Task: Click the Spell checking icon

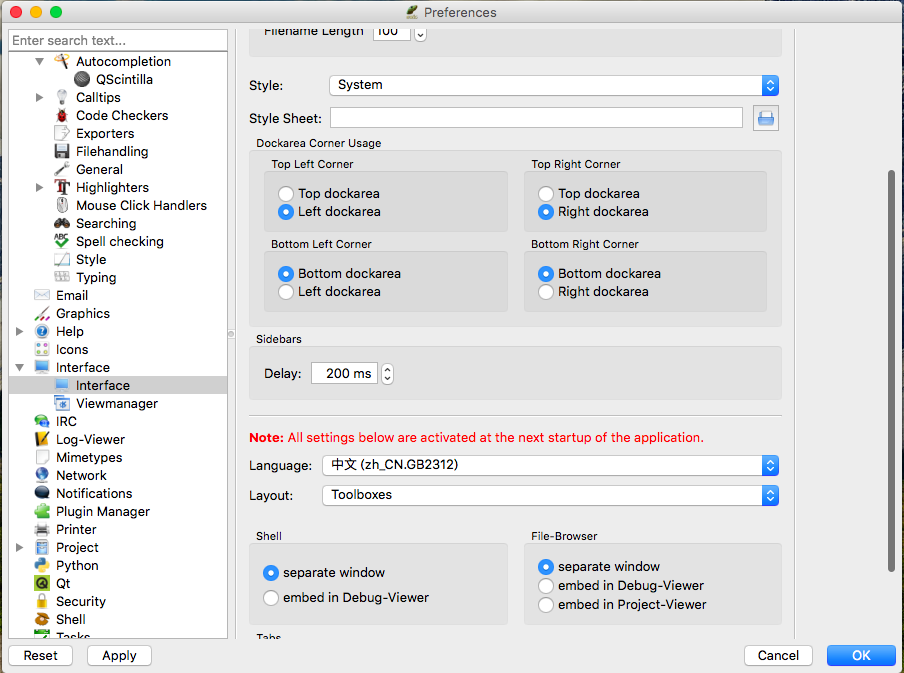Action: [x=62, y=242]
